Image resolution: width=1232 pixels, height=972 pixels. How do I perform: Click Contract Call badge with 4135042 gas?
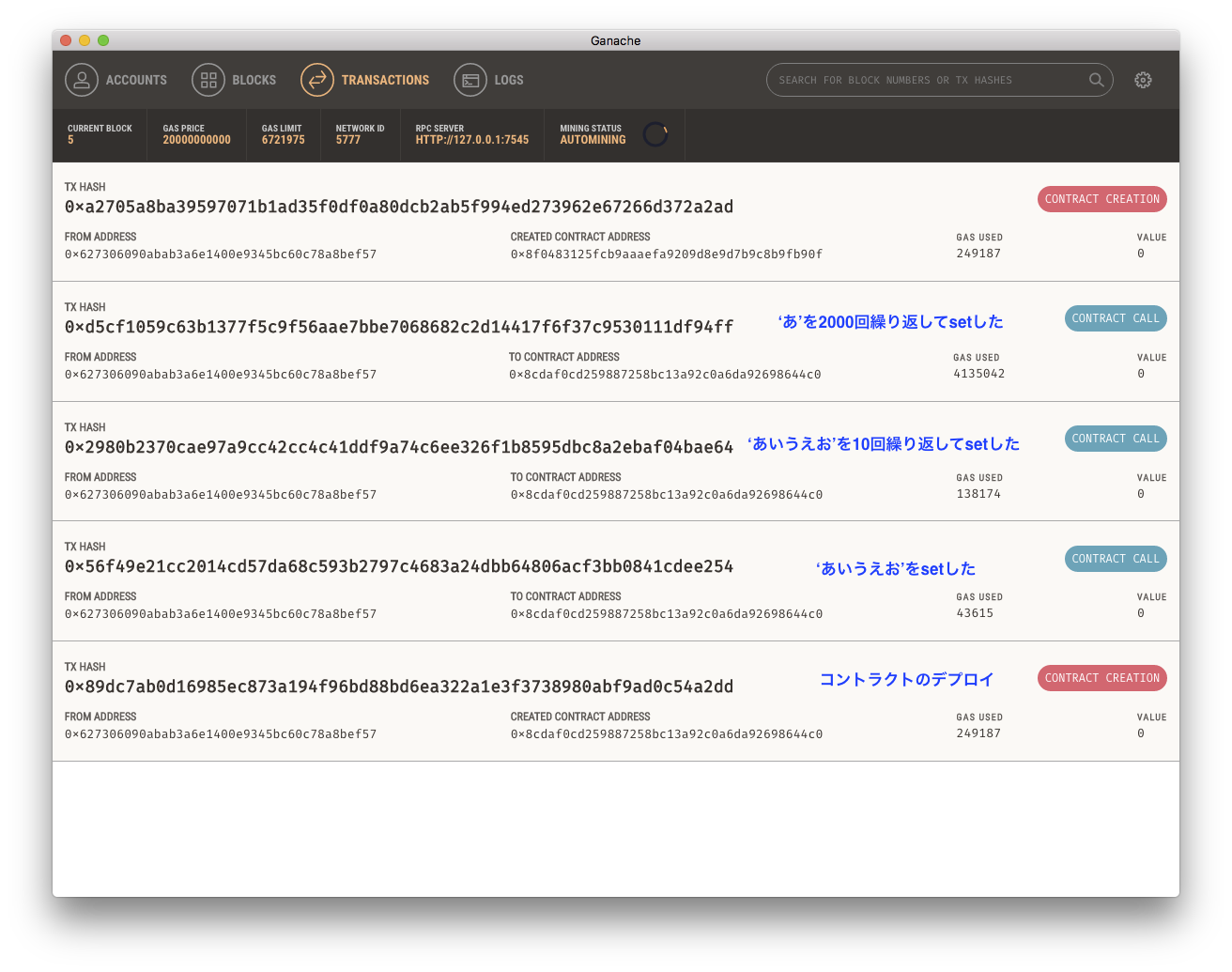pos(1116,318)
